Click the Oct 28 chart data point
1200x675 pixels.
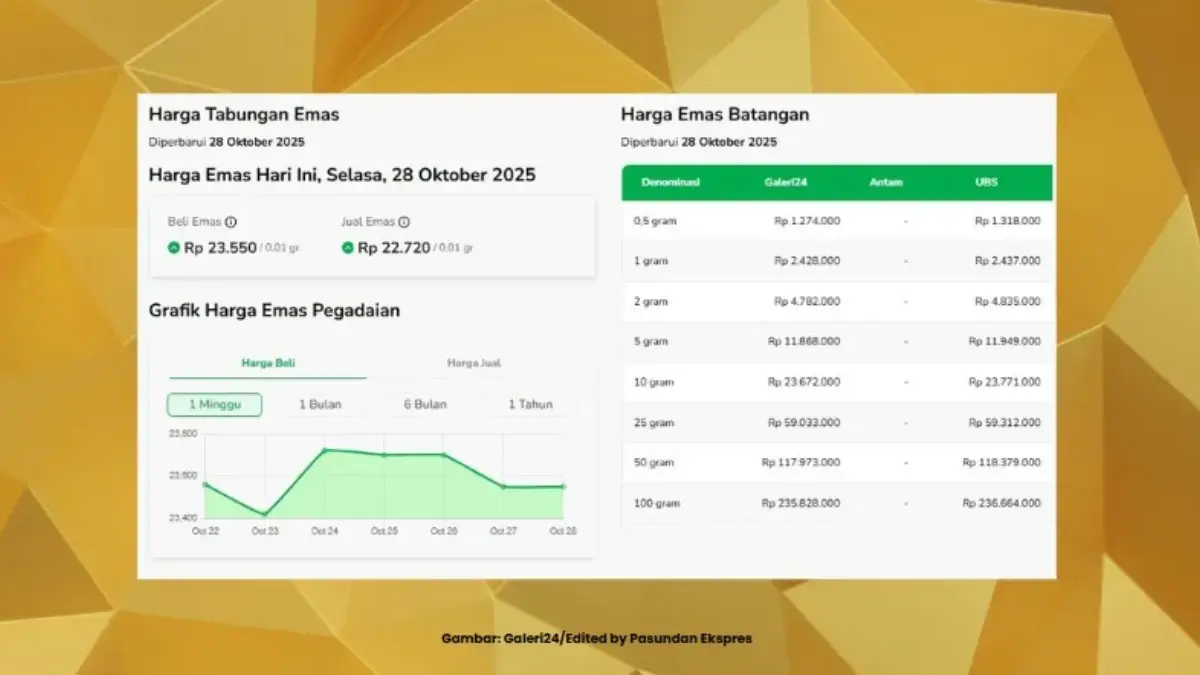(563, 487)
